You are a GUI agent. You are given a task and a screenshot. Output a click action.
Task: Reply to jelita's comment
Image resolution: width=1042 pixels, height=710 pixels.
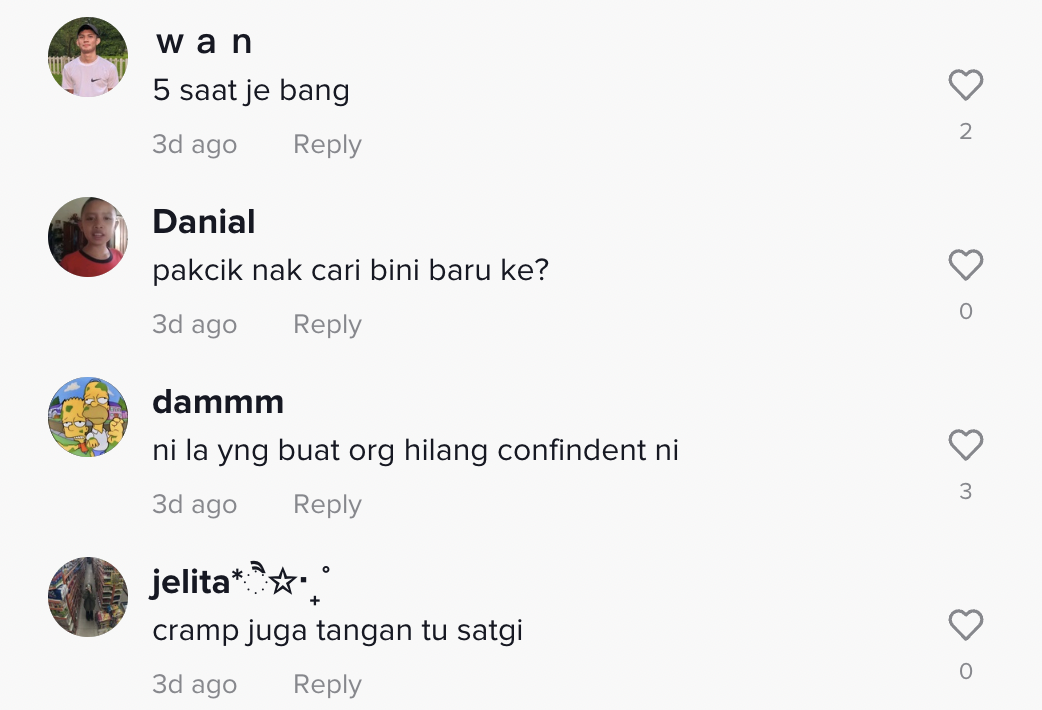point(327,685)
